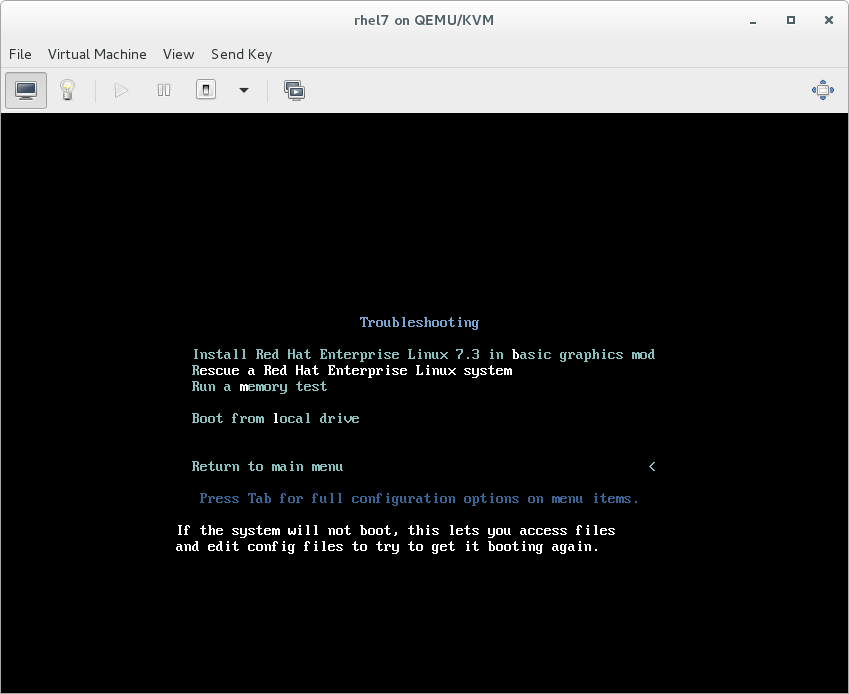This screenshot has height=694, width=849.
Task: Power on the virtual machine
Action: point(121,90)
